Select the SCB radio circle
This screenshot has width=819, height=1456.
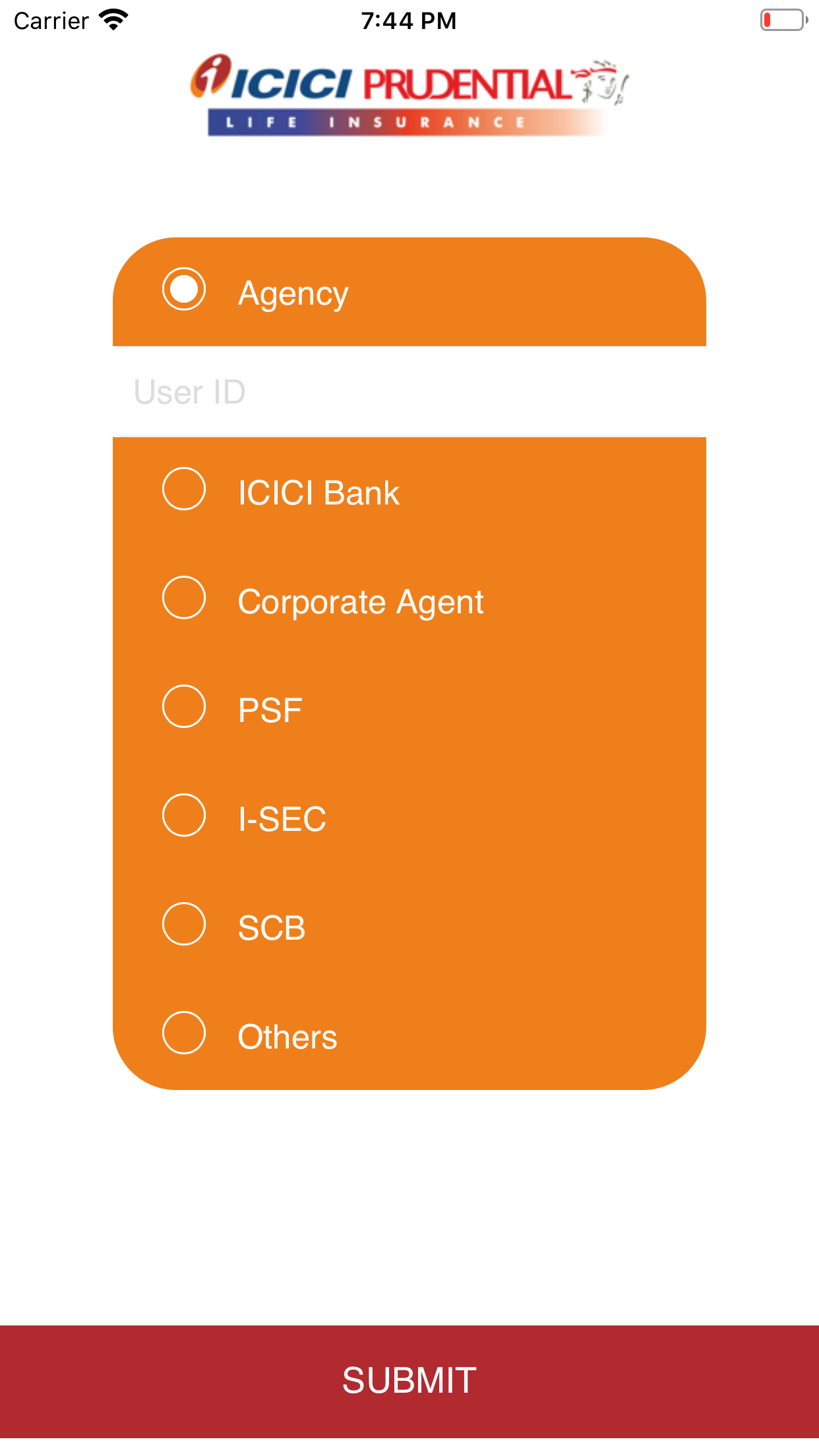184,924
